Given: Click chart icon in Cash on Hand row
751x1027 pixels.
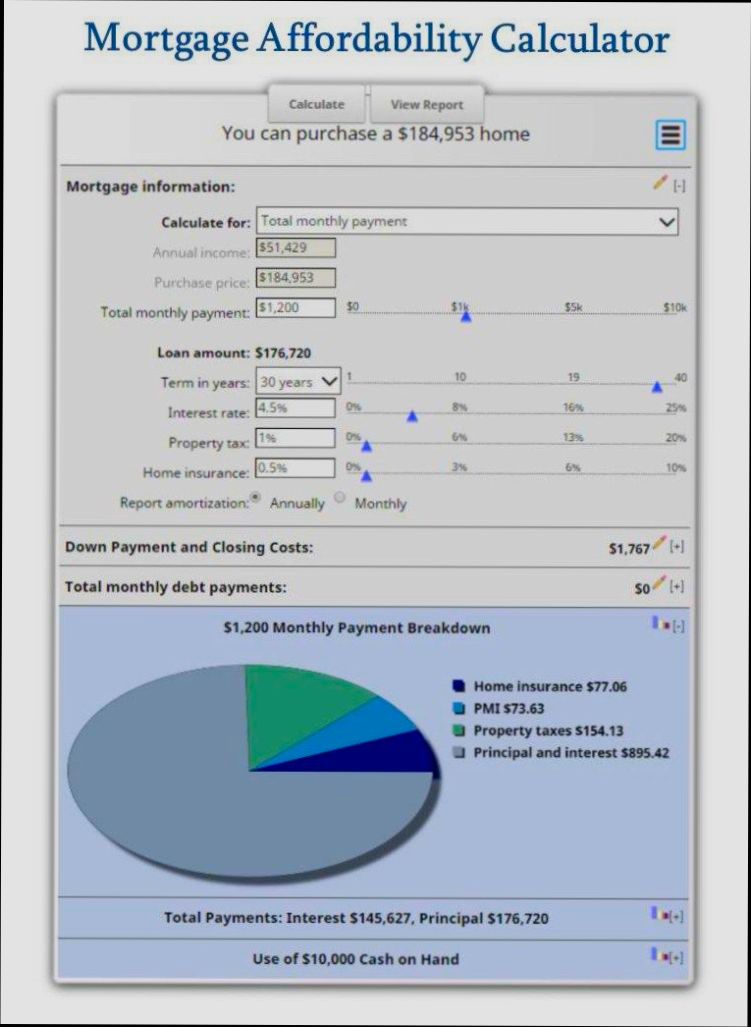Looking at the screenshot, I should click(660, 956).
